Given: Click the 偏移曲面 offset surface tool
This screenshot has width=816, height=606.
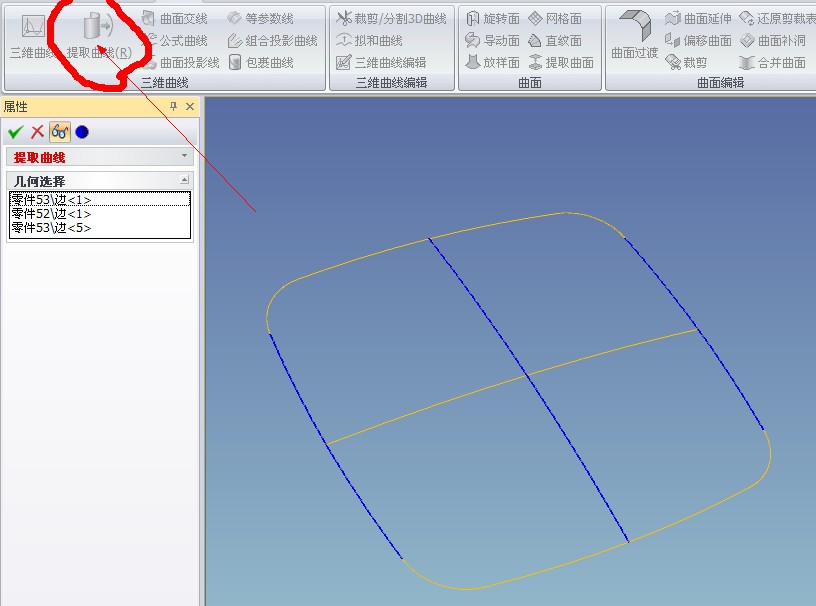Looking at the screenshot, I should tap(698, 41).
